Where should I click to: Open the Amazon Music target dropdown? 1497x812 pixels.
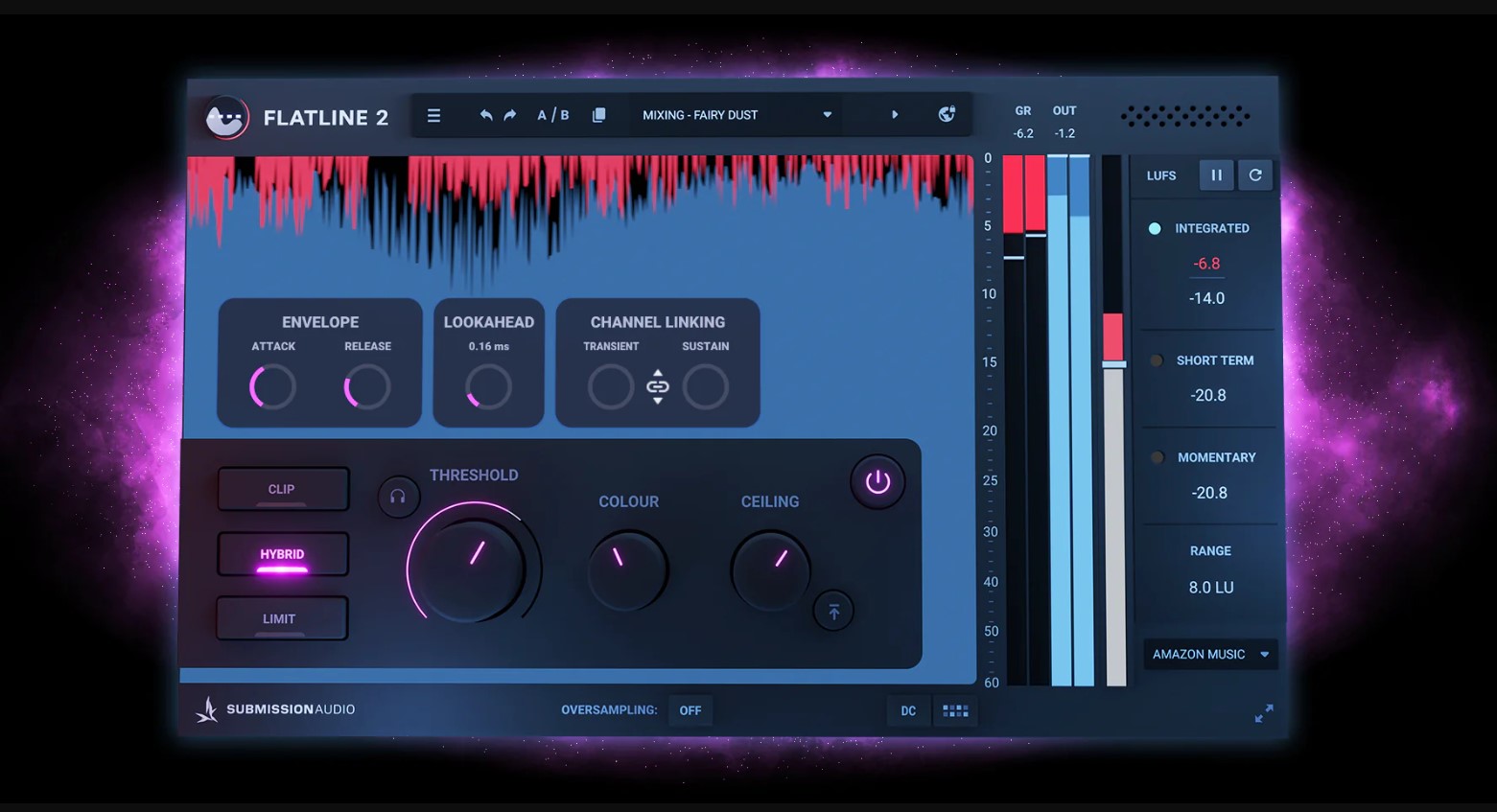pos(1211,654)
